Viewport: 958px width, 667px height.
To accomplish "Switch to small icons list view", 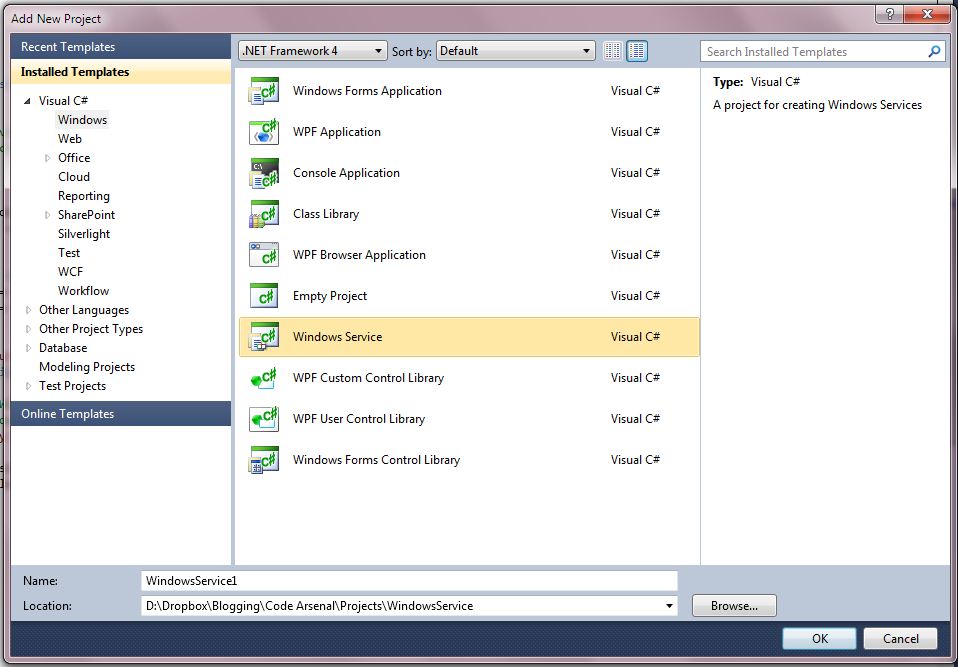I will pyautogui.click(x=612, y=50).
